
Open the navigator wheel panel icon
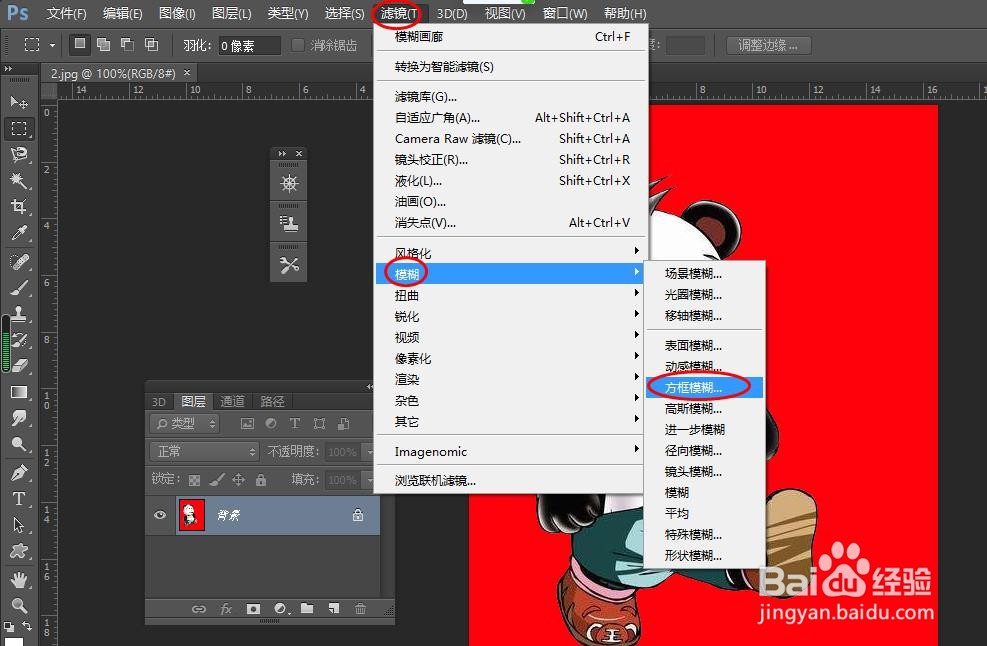(x=289, y=184)
